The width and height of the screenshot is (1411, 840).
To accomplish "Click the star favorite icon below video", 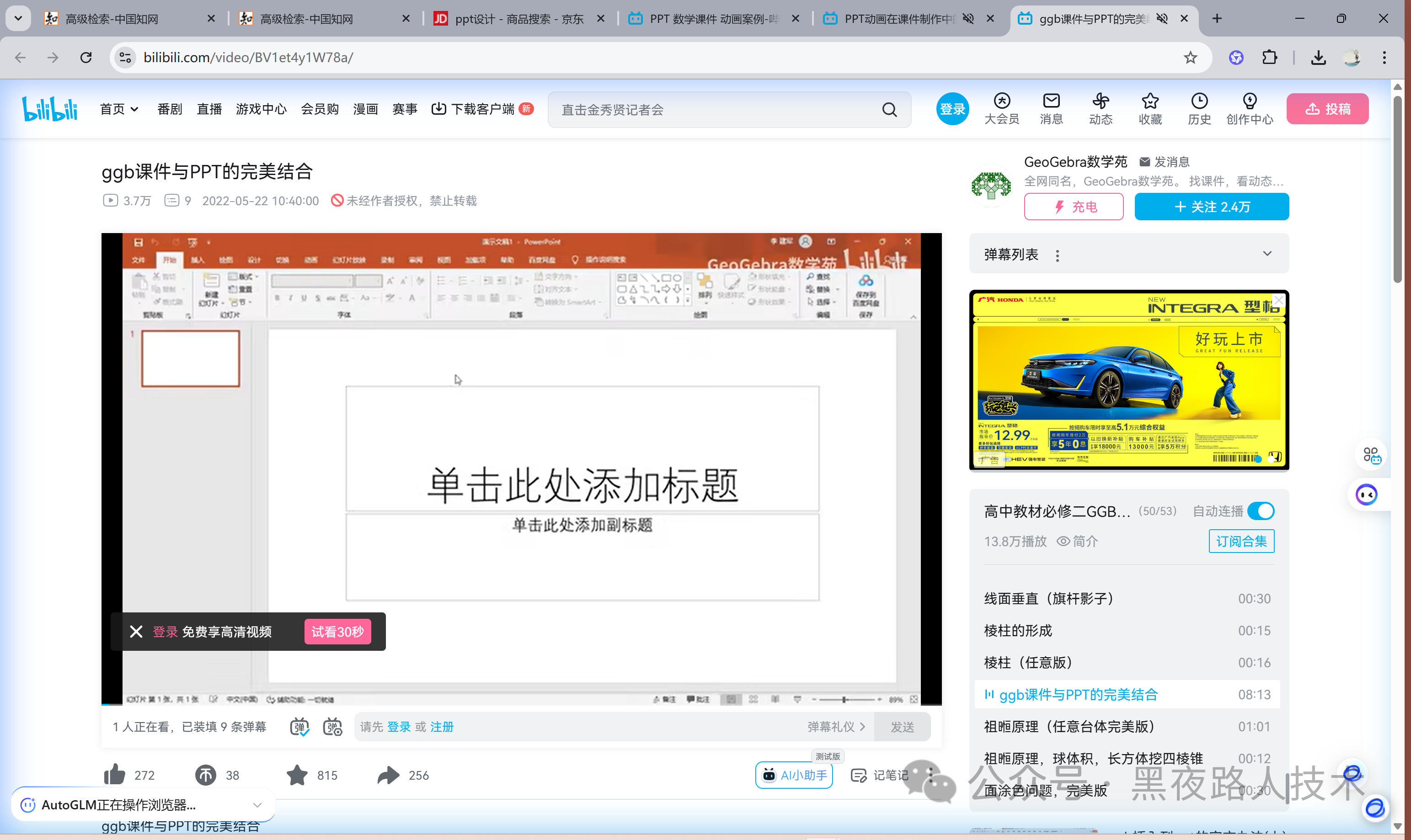I will [297, 775].
